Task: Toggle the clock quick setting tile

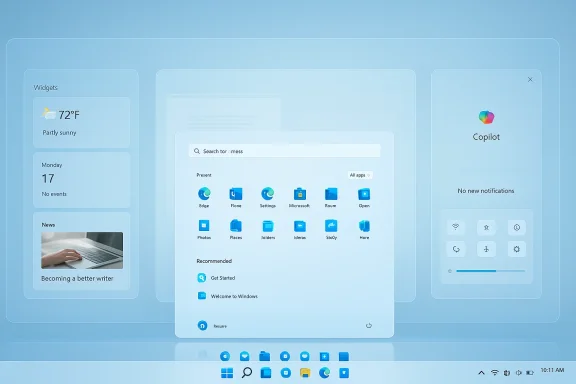Action: pos(517,227)
